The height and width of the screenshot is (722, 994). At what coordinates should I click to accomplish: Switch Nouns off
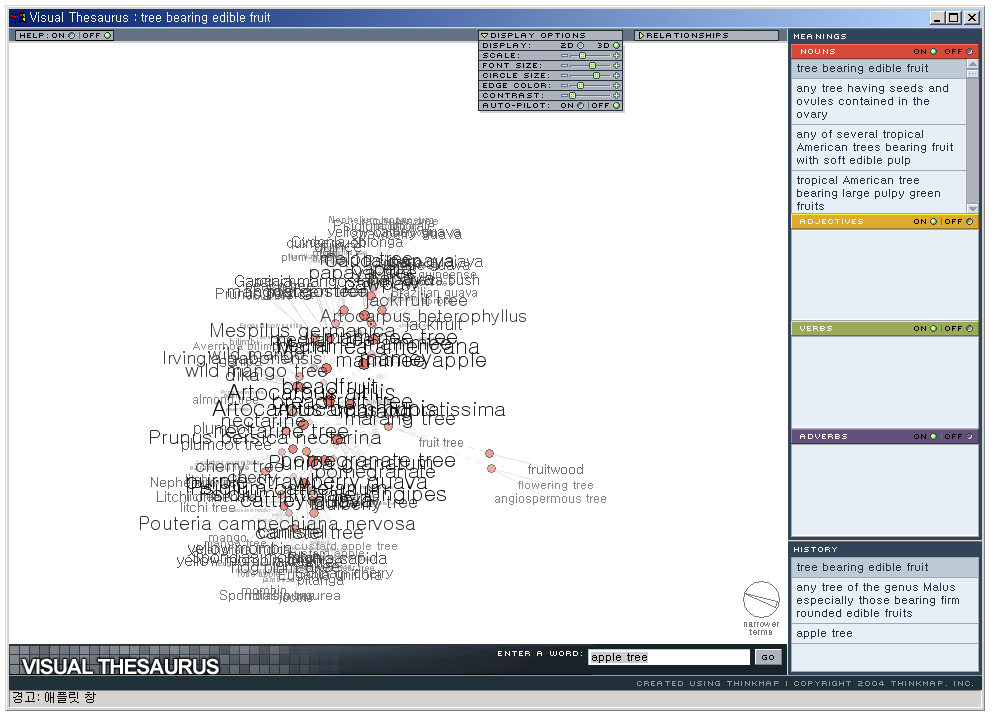coord(969,52)
